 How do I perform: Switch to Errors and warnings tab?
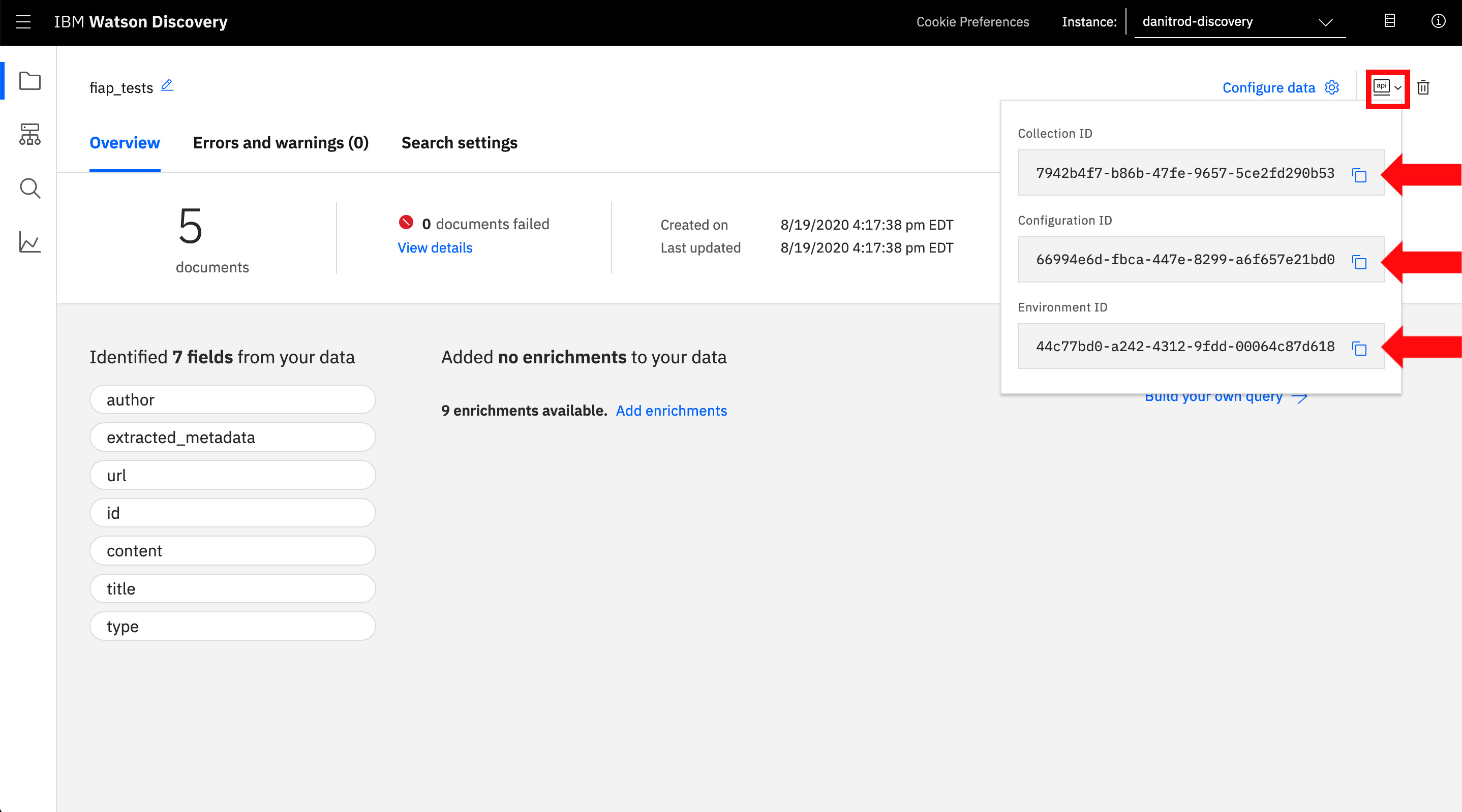(281, 143)
